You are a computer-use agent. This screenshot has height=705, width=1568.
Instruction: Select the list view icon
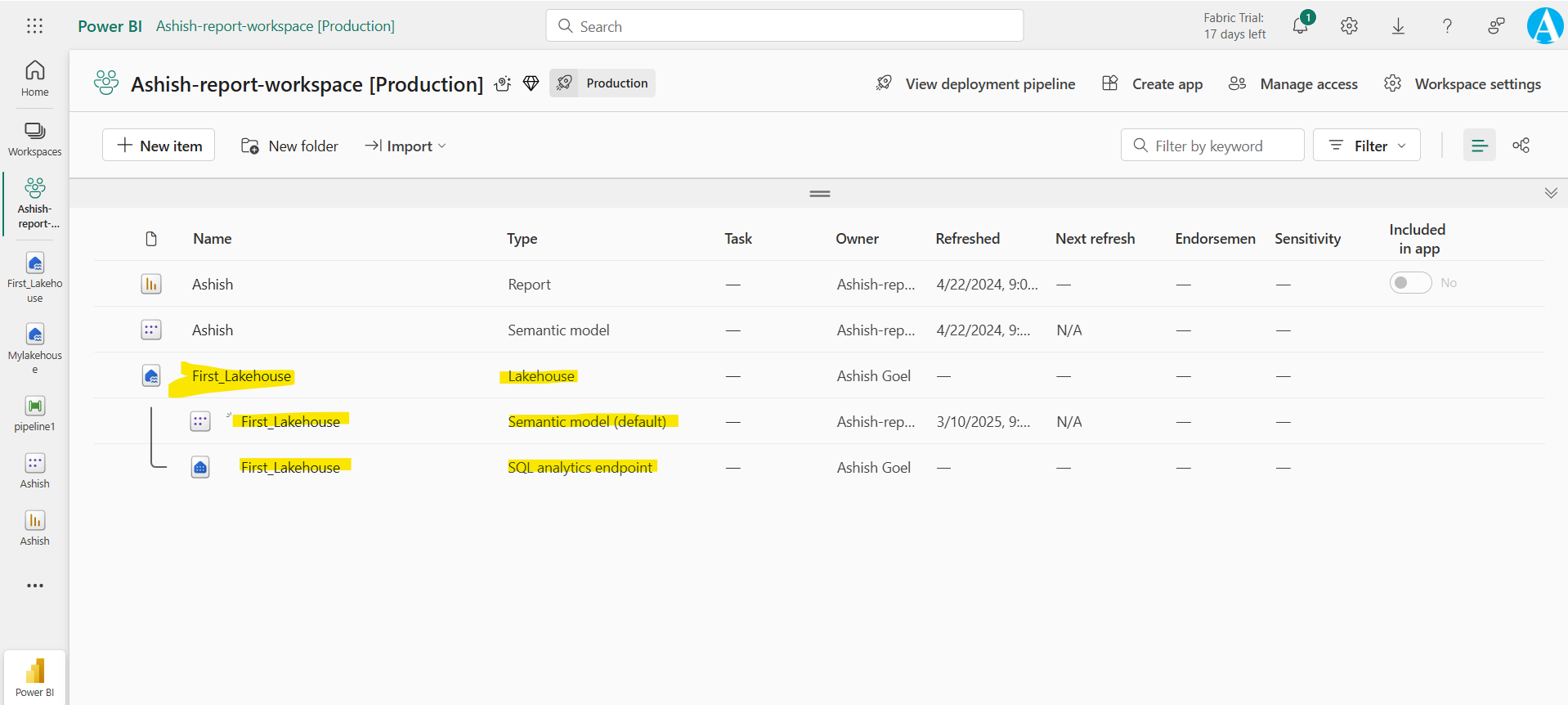pos(1479,146)
